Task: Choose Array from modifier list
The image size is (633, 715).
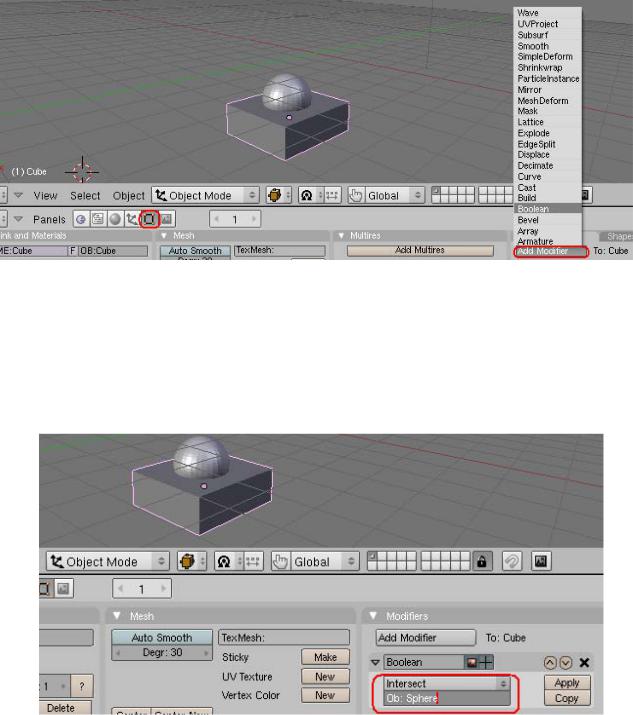Action: coord(548,231)
